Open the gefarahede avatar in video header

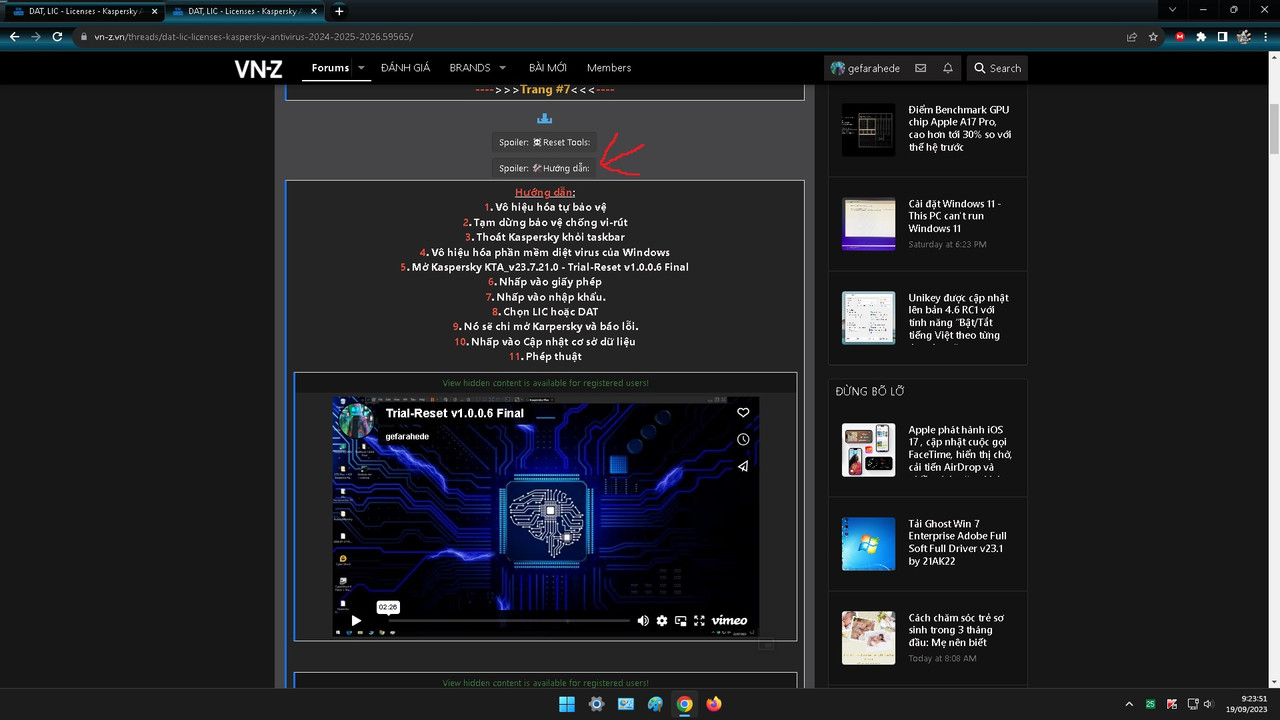tap(357, 421)
